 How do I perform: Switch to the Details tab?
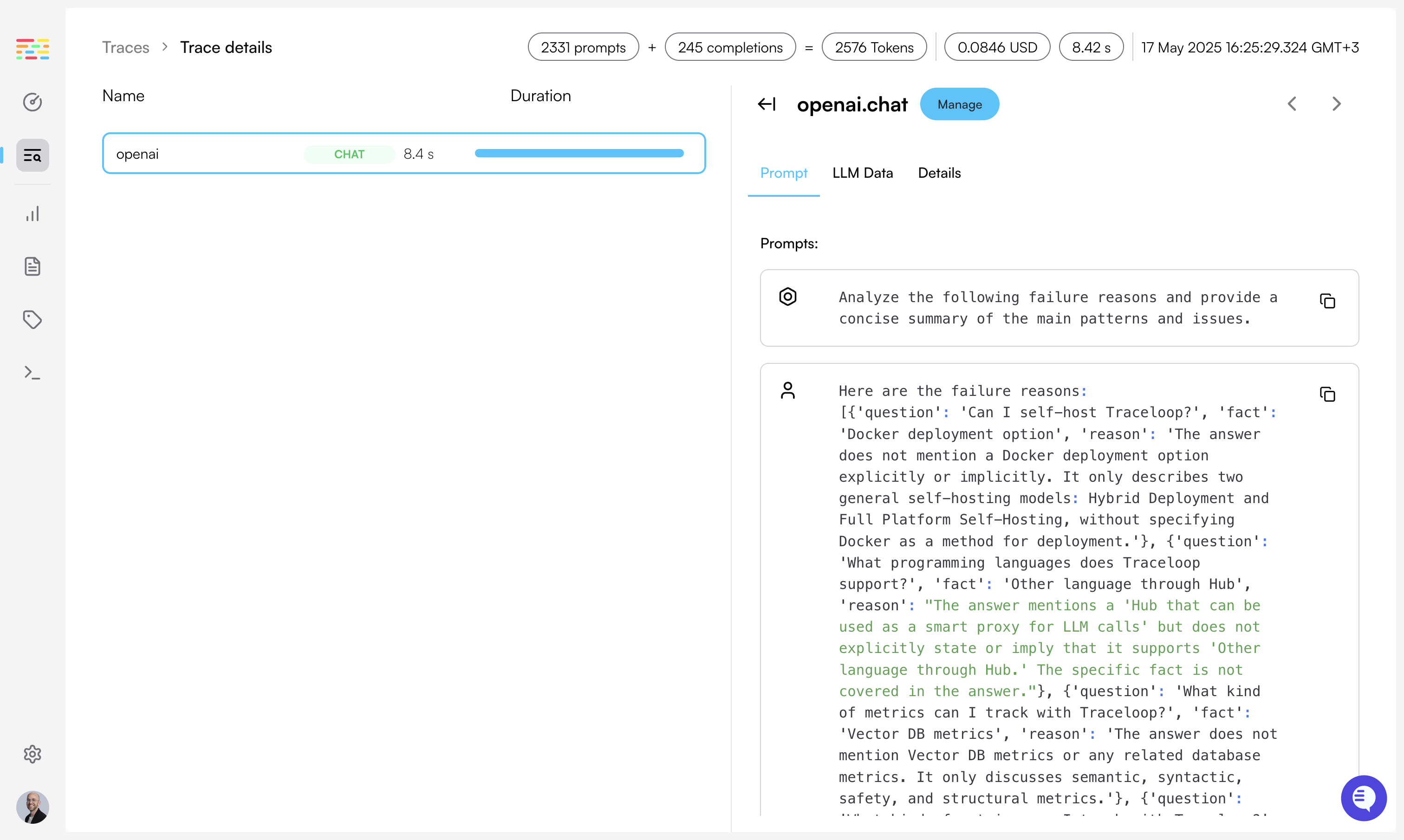pyautogui.click(x=939, y=173)
